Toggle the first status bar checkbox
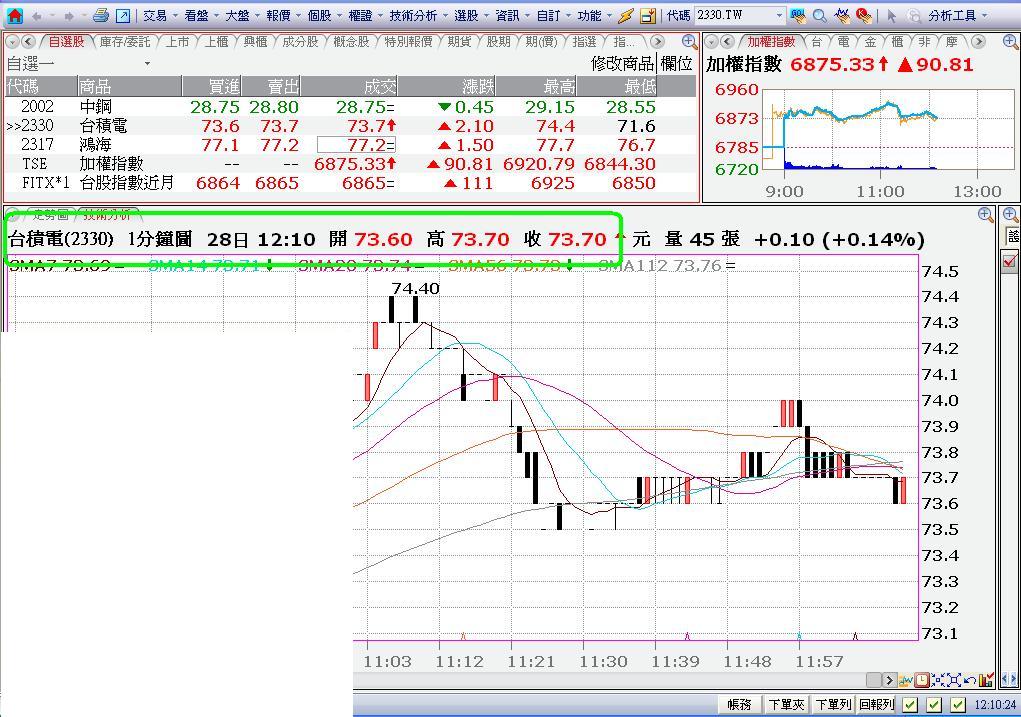 coord(910,705)
